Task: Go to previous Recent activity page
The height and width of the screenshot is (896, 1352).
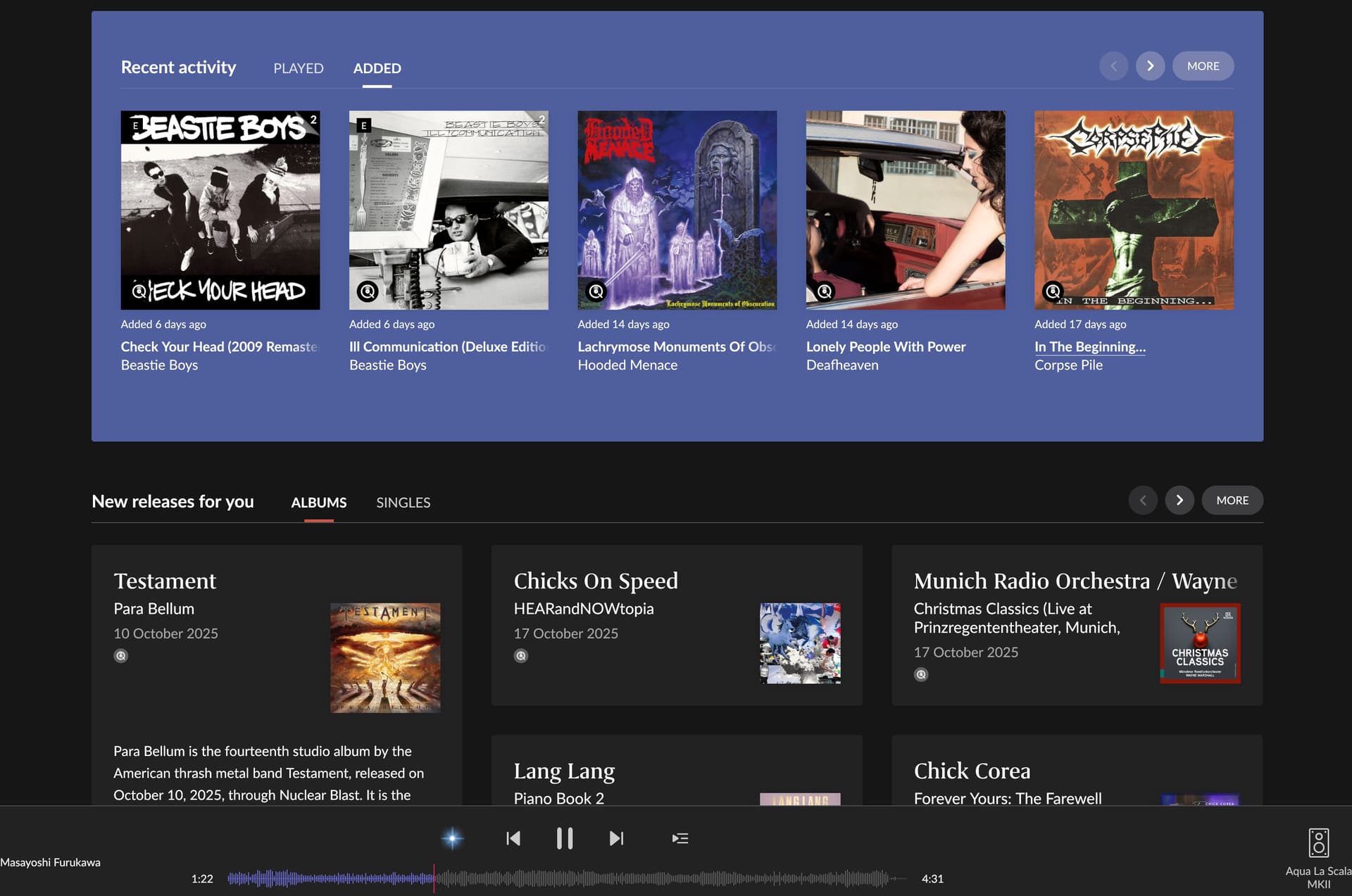Action: 1113,66
